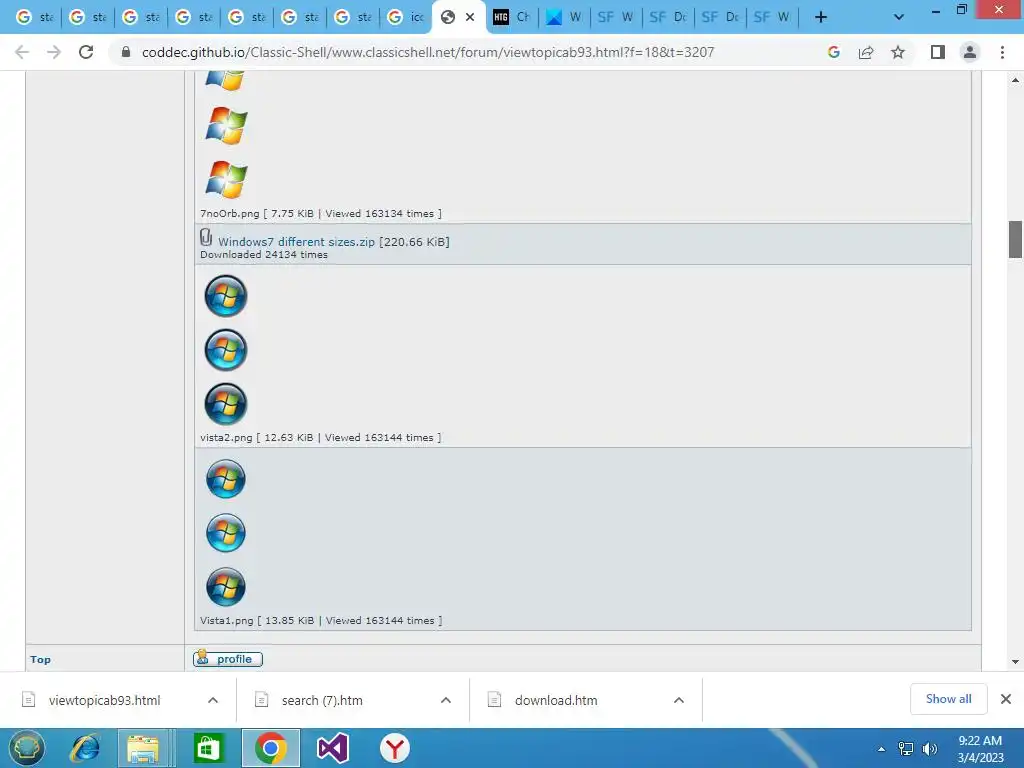The image size is (1024, 768).
Task: Bookmark this page with the star icon
Action: [898, 52]
